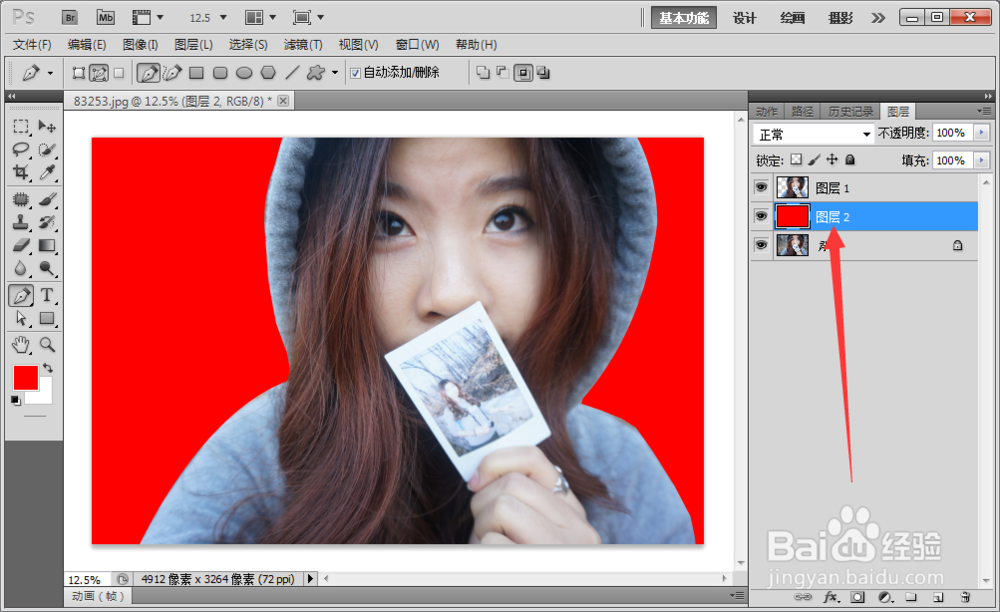Image resolution: width=1000 pixels, height=612 pixels.
Task: Click the link layers chain icon
Action: pos(802,597)
